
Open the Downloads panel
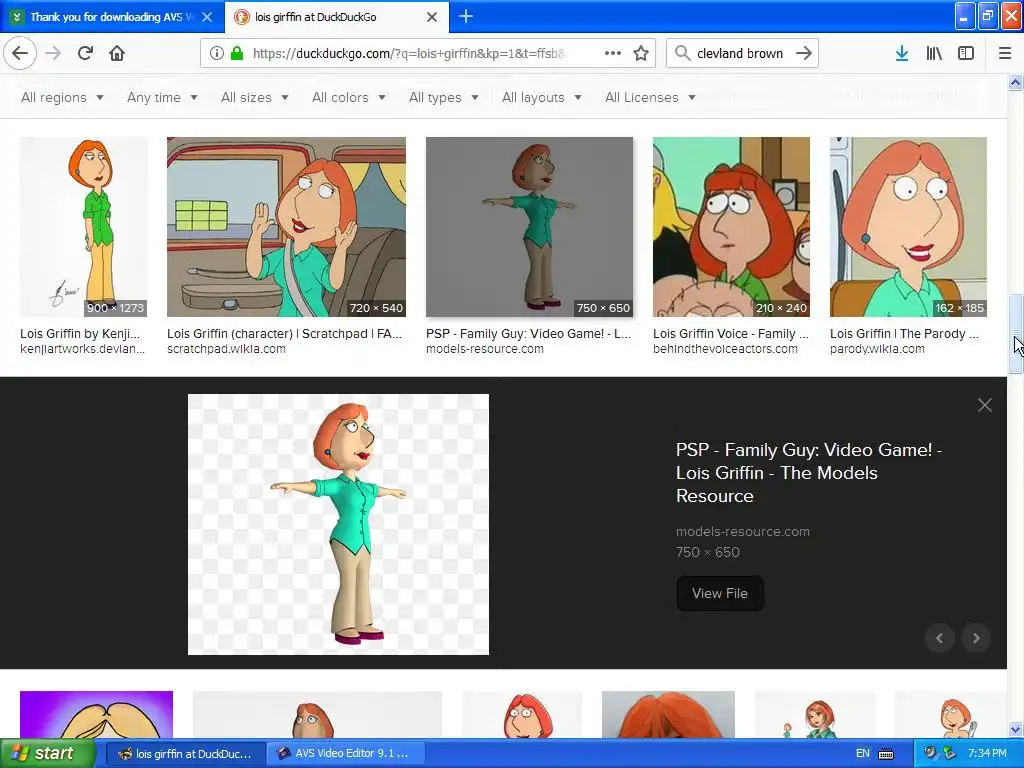902,53
